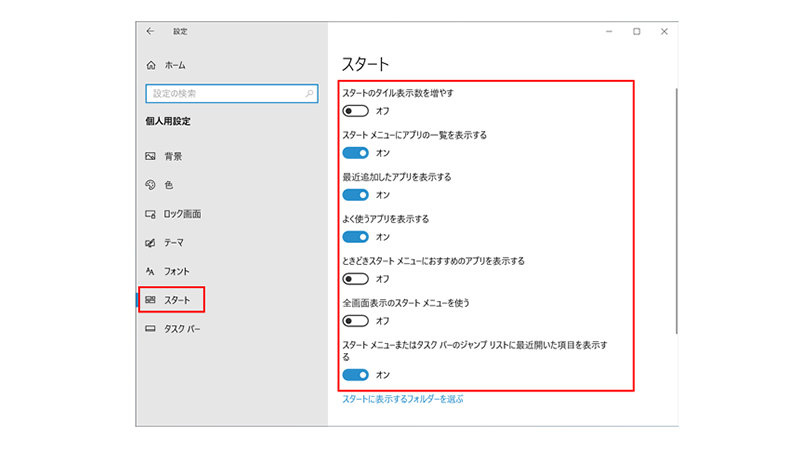Select the テーマ brush icon
Screen dimensions: 800x450
tap(151, 243)
